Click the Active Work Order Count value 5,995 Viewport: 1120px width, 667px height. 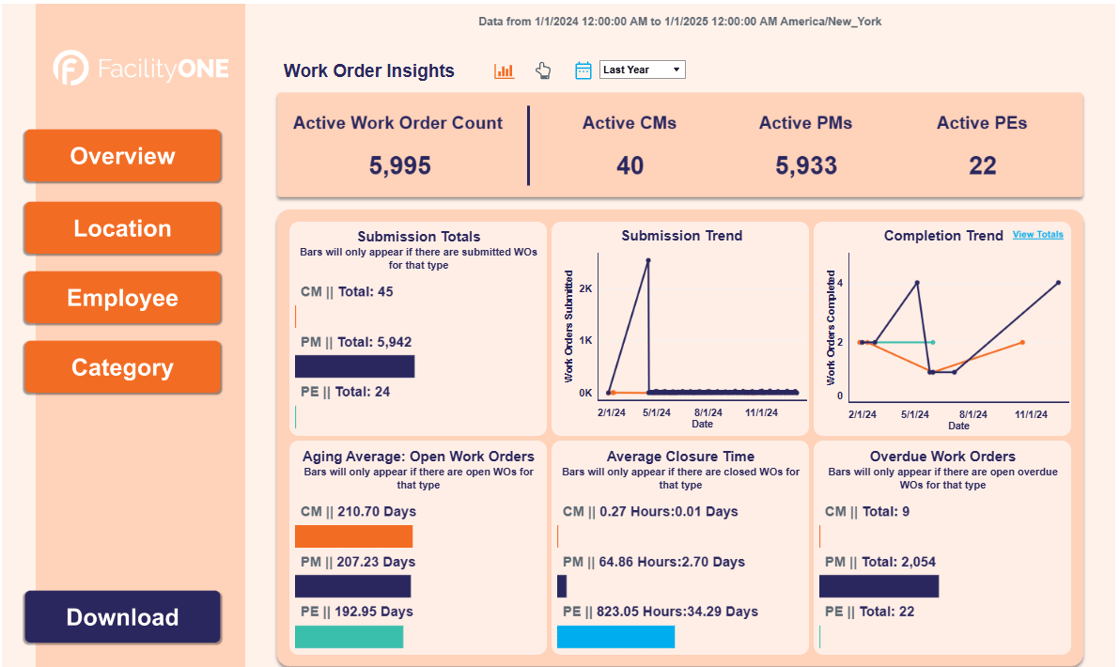click(400, 166)
